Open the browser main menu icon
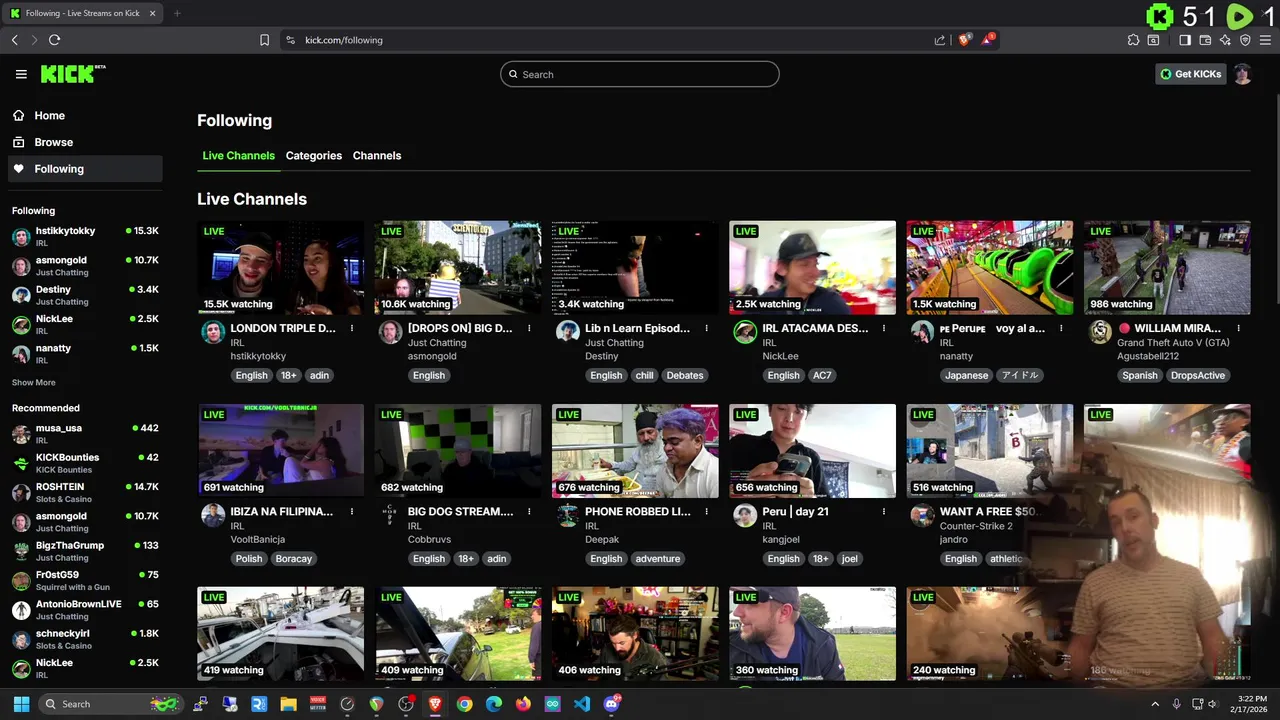 (1265, 40)
